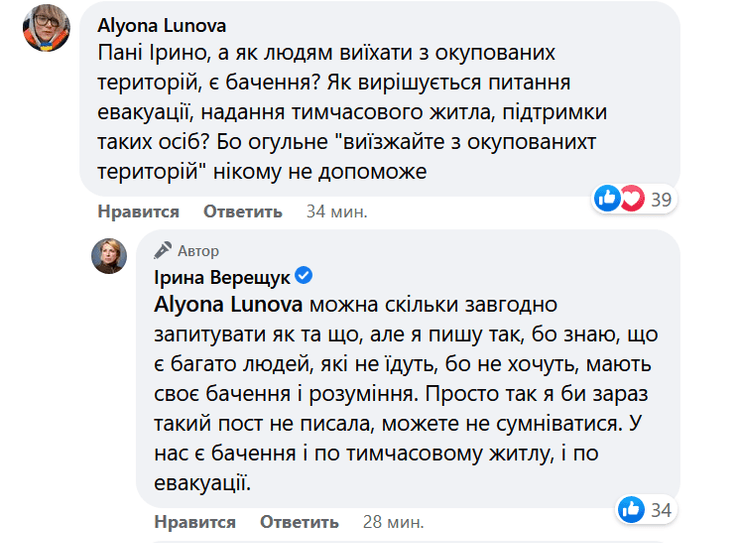This screenshot has width=740, height=543.
Task: Click the red heart reaction icon
Action: point(630,198)
